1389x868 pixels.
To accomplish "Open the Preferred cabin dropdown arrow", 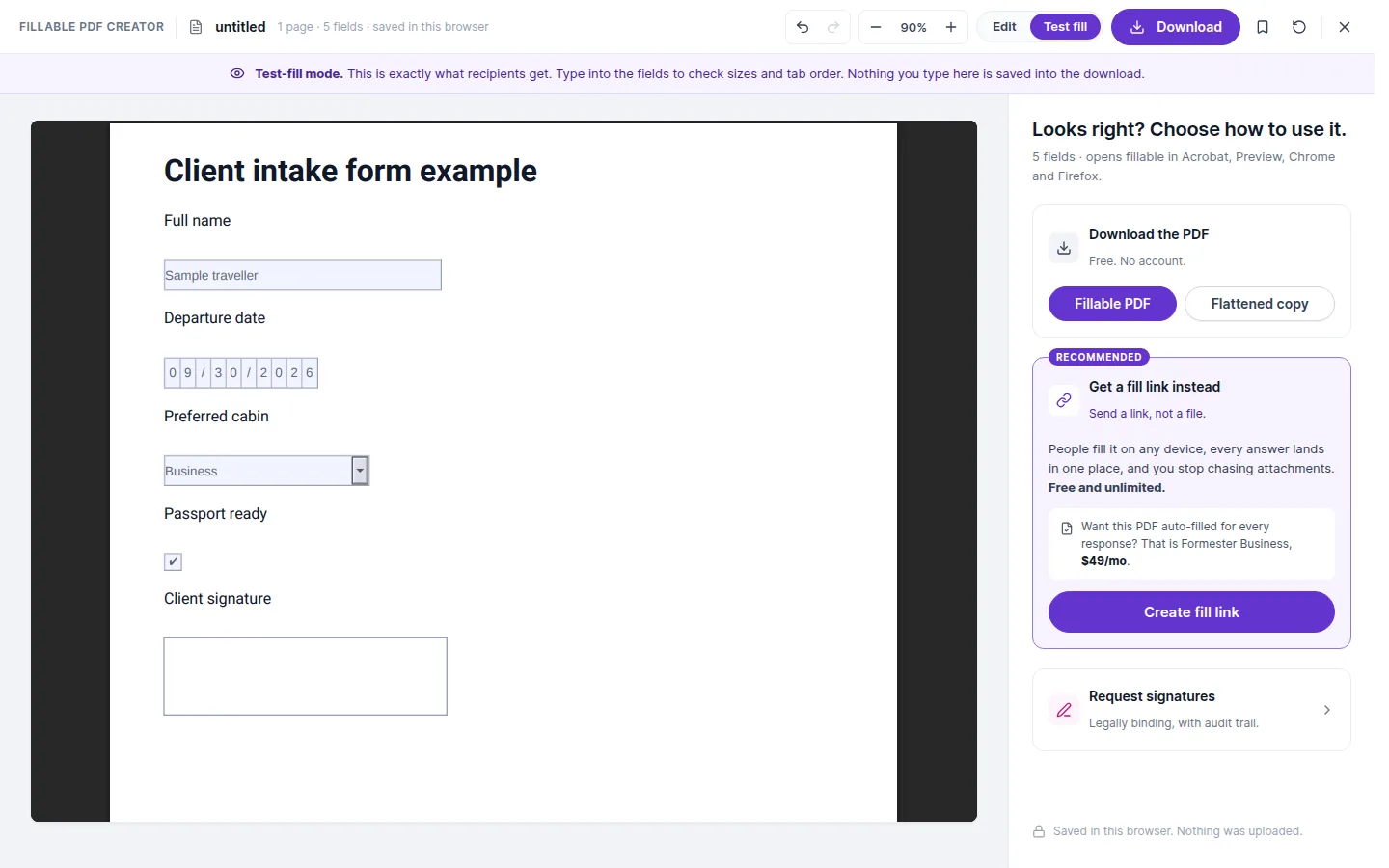I will (x=360, y=471).
